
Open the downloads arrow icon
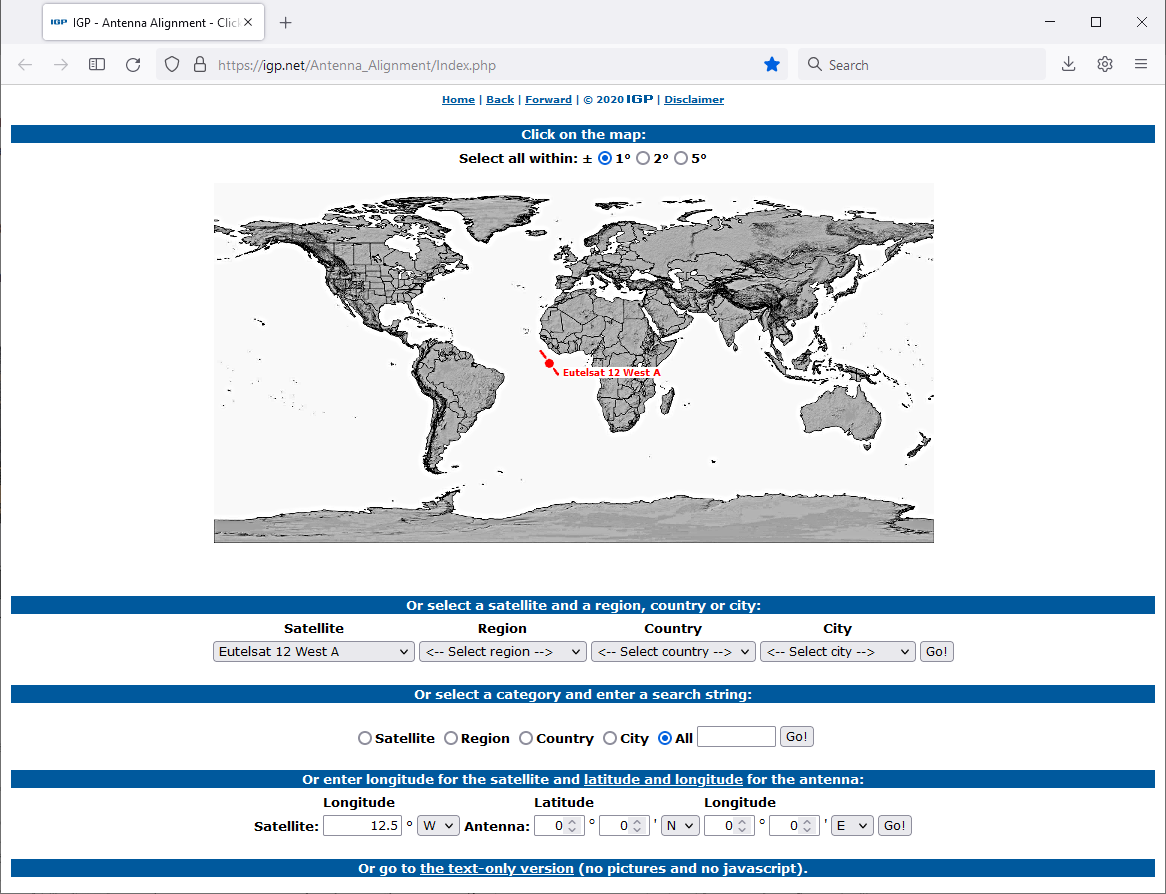point(1069,65)
